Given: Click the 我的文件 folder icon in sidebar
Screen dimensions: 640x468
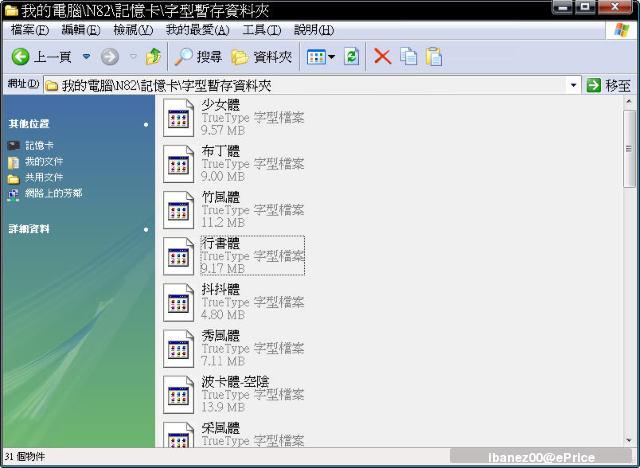Looking at the screenshot, I should coord(13,162).
